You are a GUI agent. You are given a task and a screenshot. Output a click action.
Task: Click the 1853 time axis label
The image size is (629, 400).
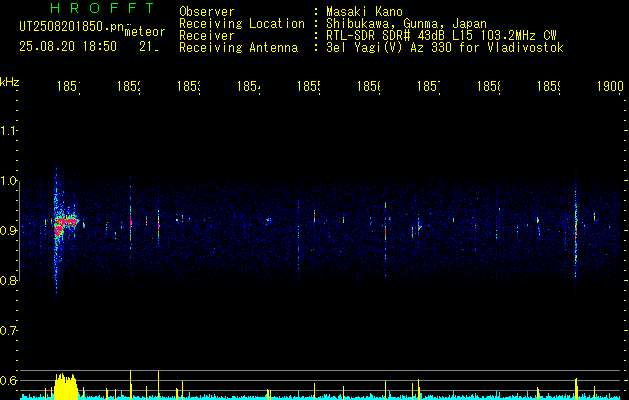[x=189, y=87]
